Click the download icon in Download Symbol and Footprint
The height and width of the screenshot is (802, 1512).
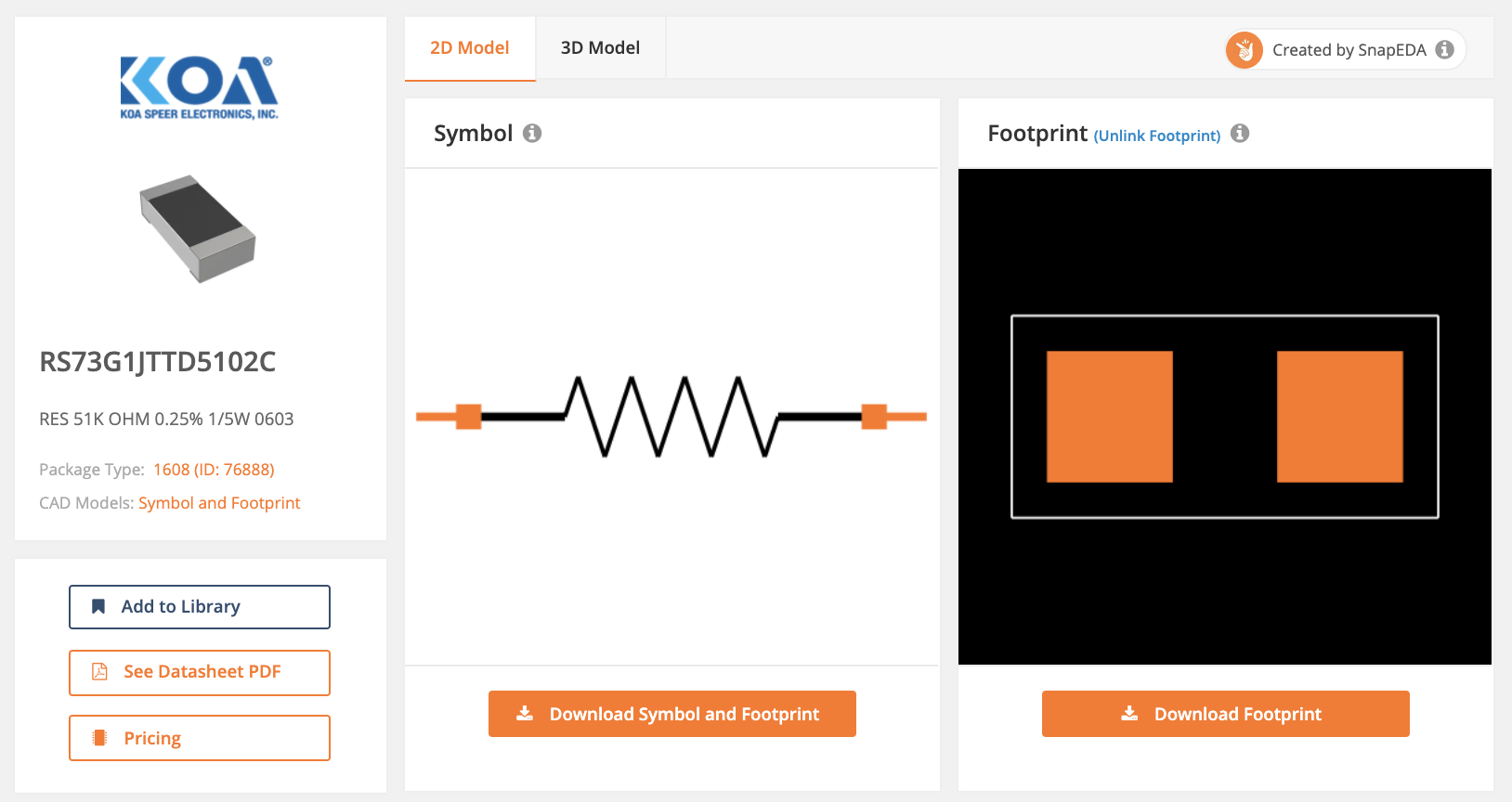point(526,713)
